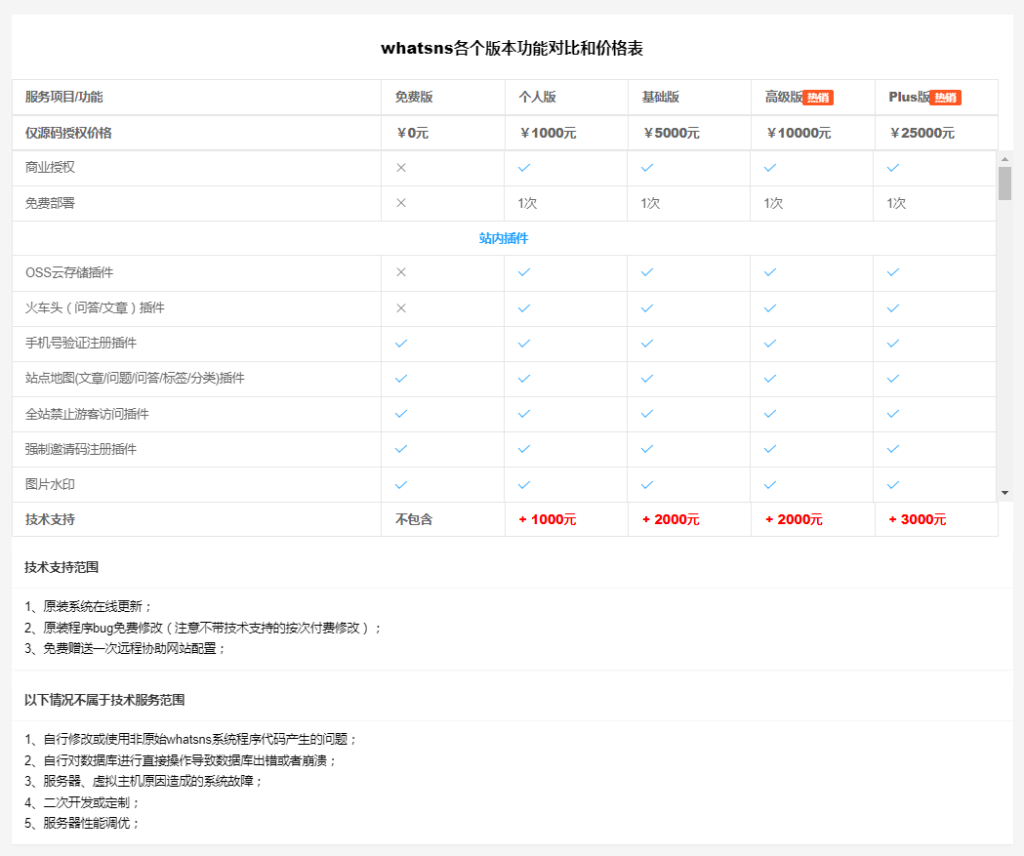The width and height of the screenshot is (1024, 856).
Task: Click the checkmark for 手机号验证注册插件 under Plus版
Action: pyautogui.click(x=893, y=343)
